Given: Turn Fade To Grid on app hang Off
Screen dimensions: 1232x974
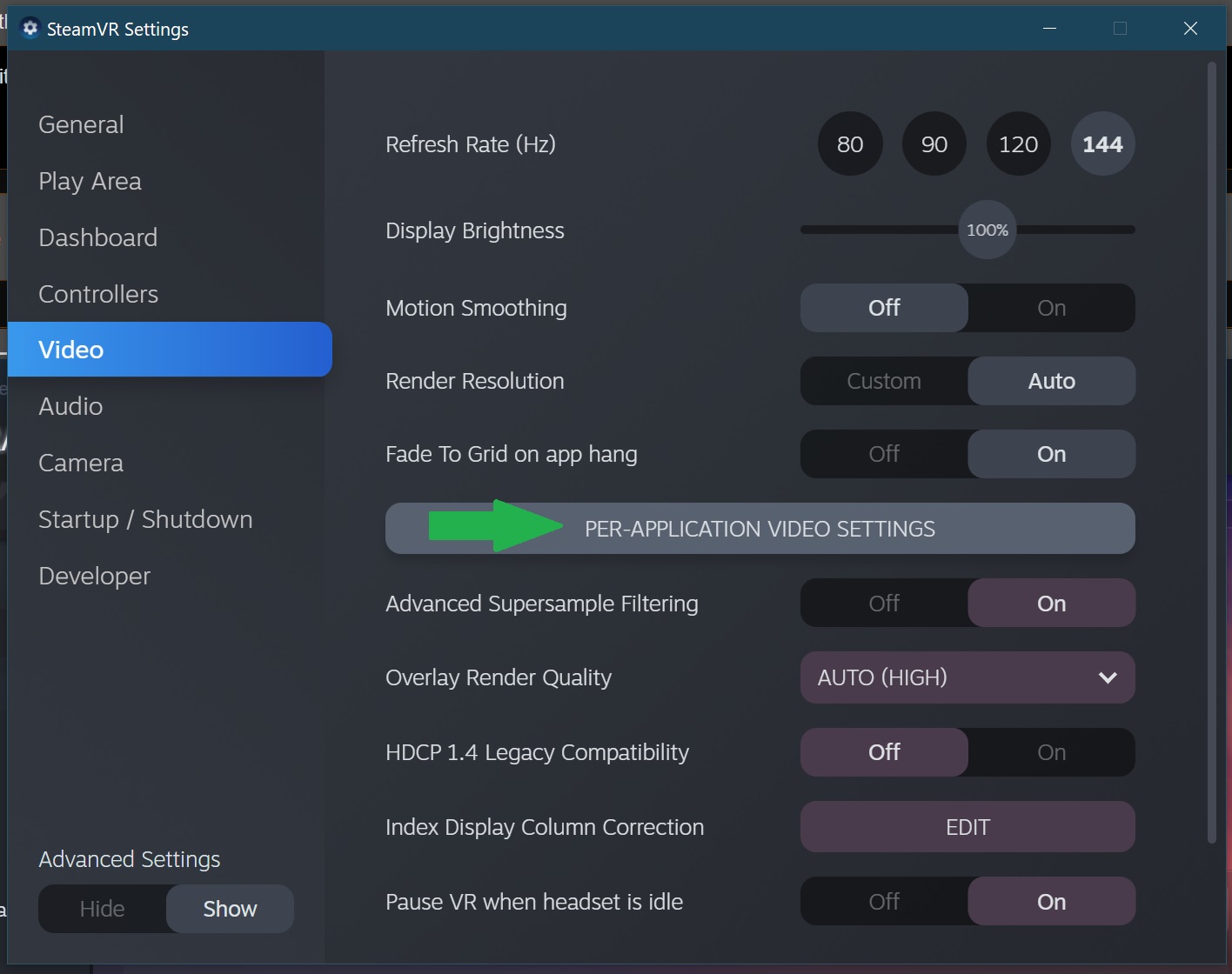Looking at the screenshot, I should (x=884, y=454).
